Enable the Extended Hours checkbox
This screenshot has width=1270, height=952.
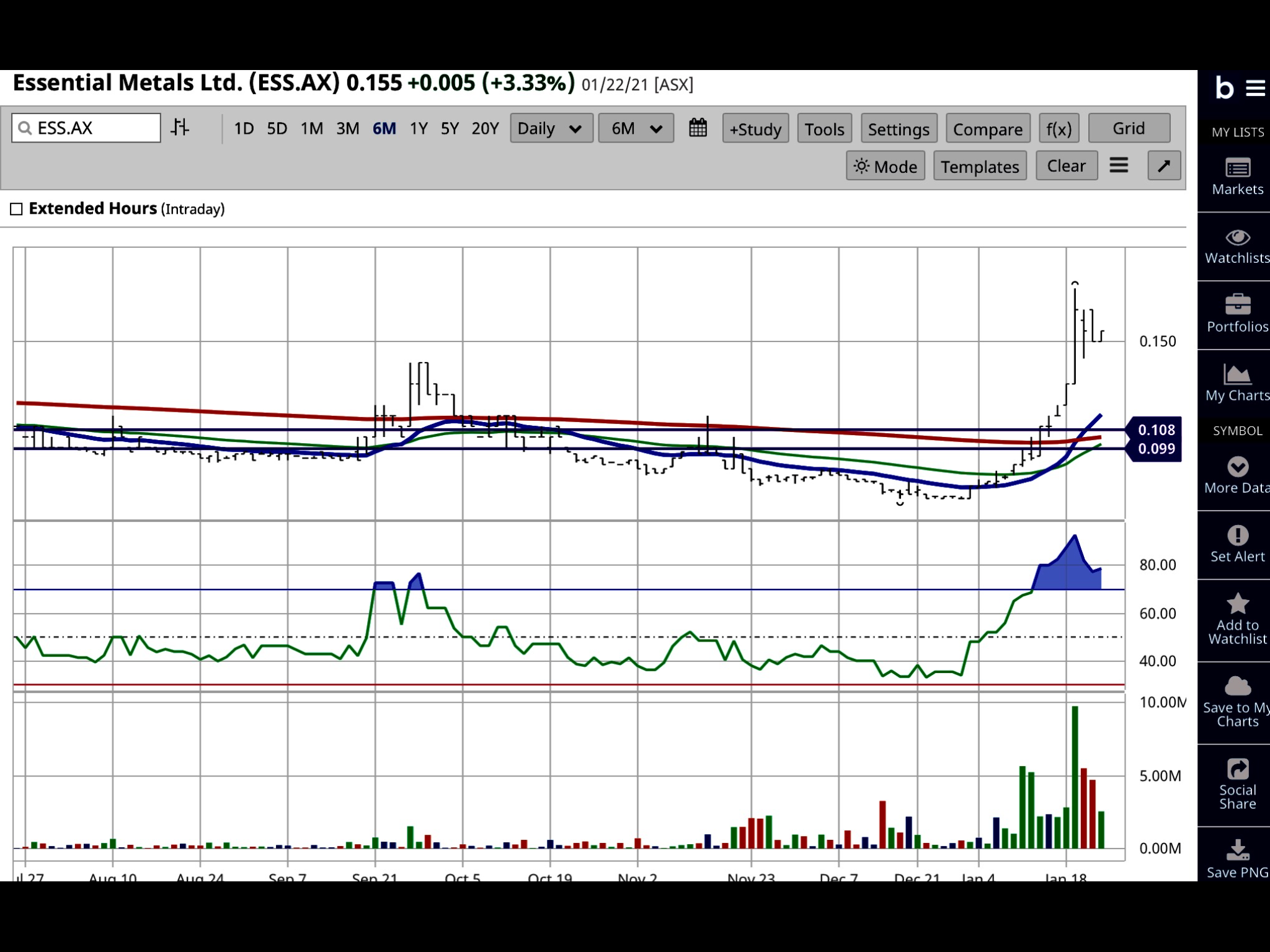17,209
